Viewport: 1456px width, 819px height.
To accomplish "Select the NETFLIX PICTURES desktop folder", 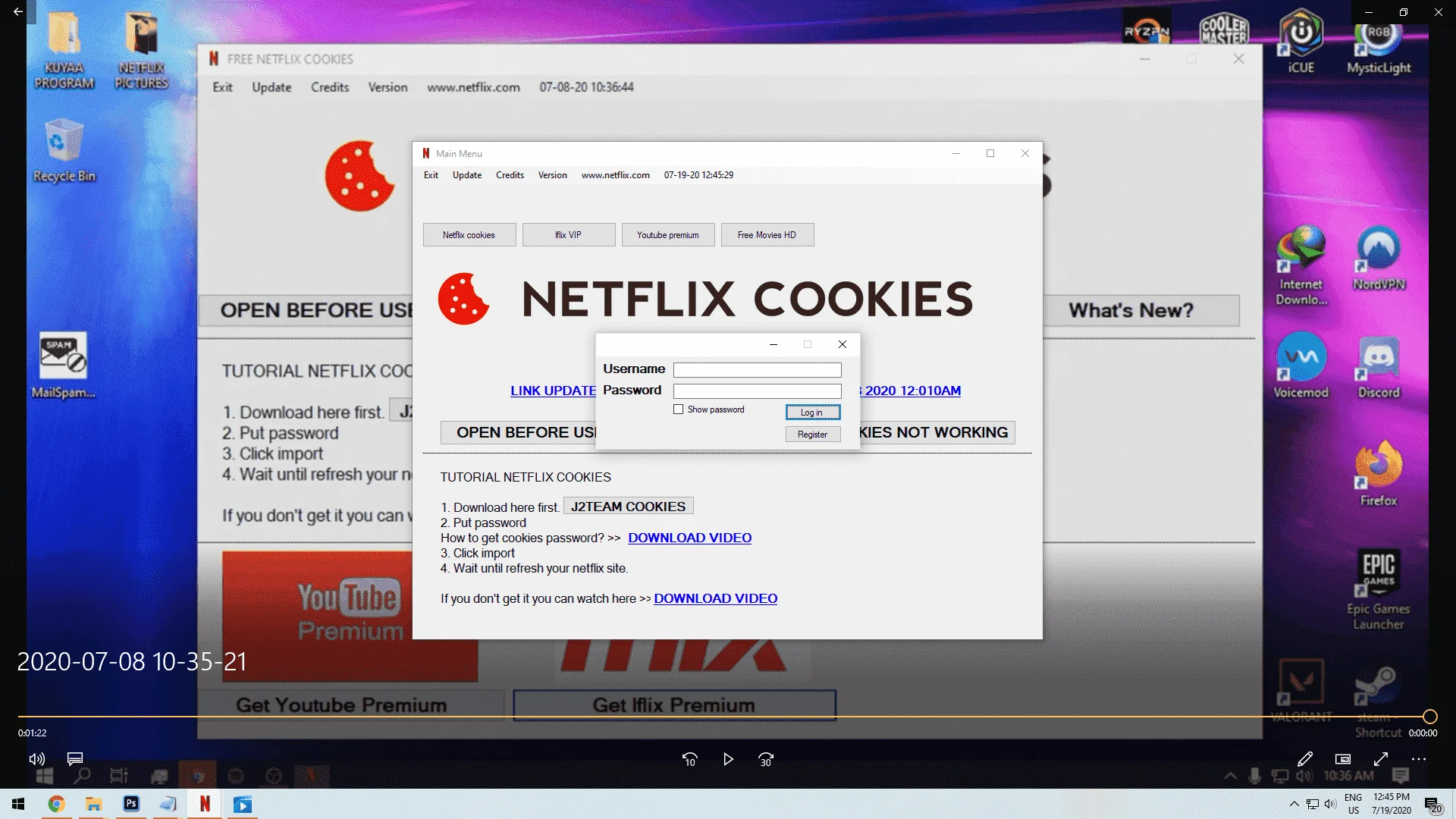I will 142,51.
